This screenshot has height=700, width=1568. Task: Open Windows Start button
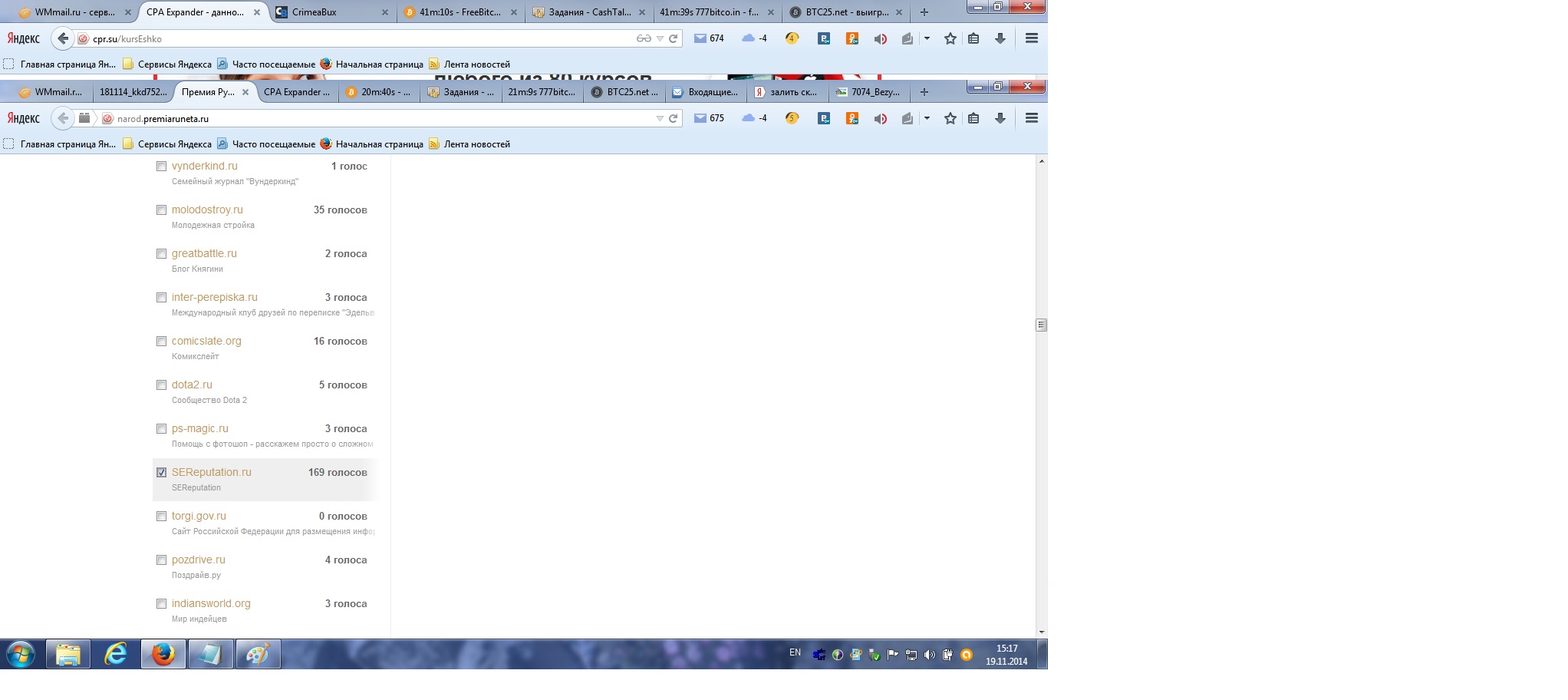pos(21,655)
